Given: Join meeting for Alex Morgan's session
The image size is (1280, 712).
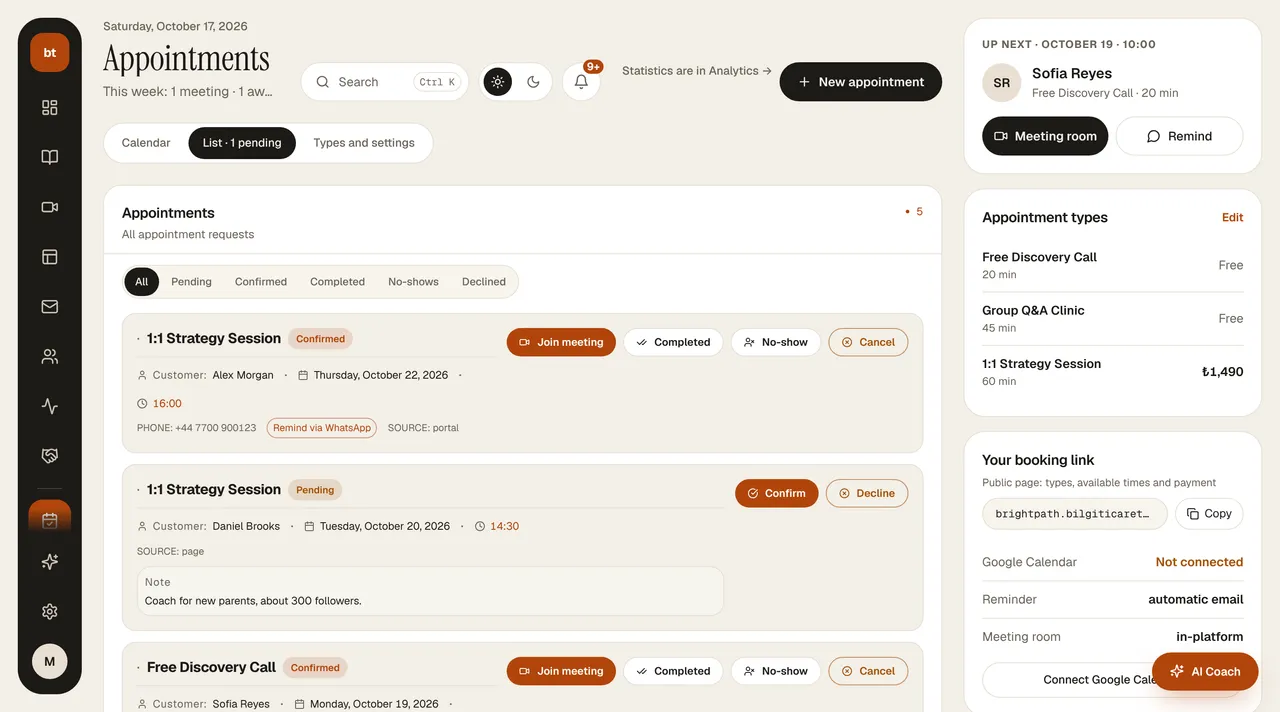Looking at the screenshot, I should (561, 342).
